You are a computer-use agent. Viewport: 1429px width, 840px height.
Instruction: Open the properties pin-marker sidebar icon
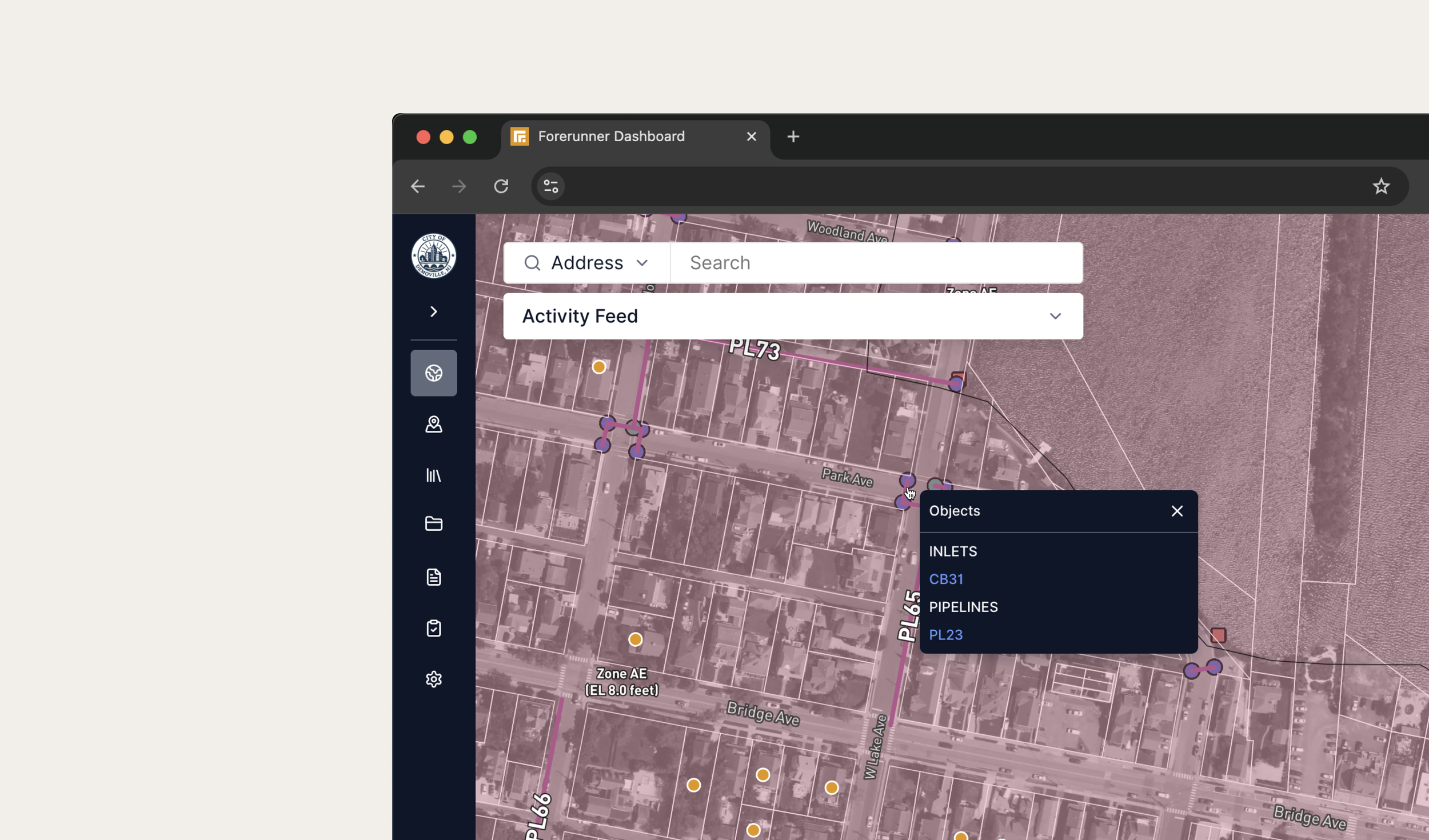click(x=433, y=424)
